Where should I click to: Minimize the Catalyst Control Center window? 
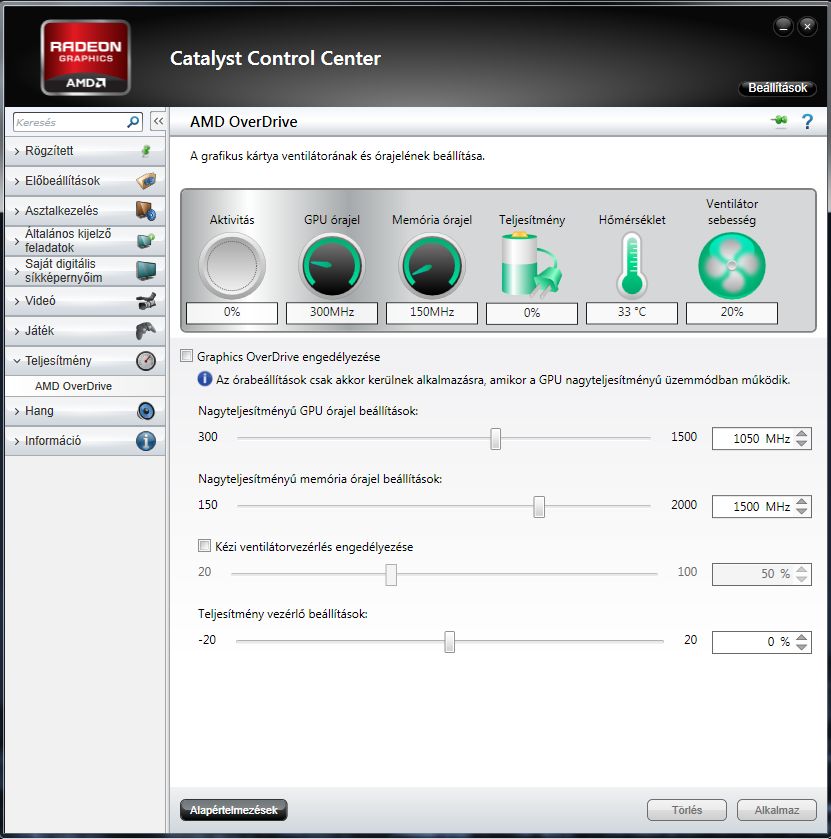point(783,26)
